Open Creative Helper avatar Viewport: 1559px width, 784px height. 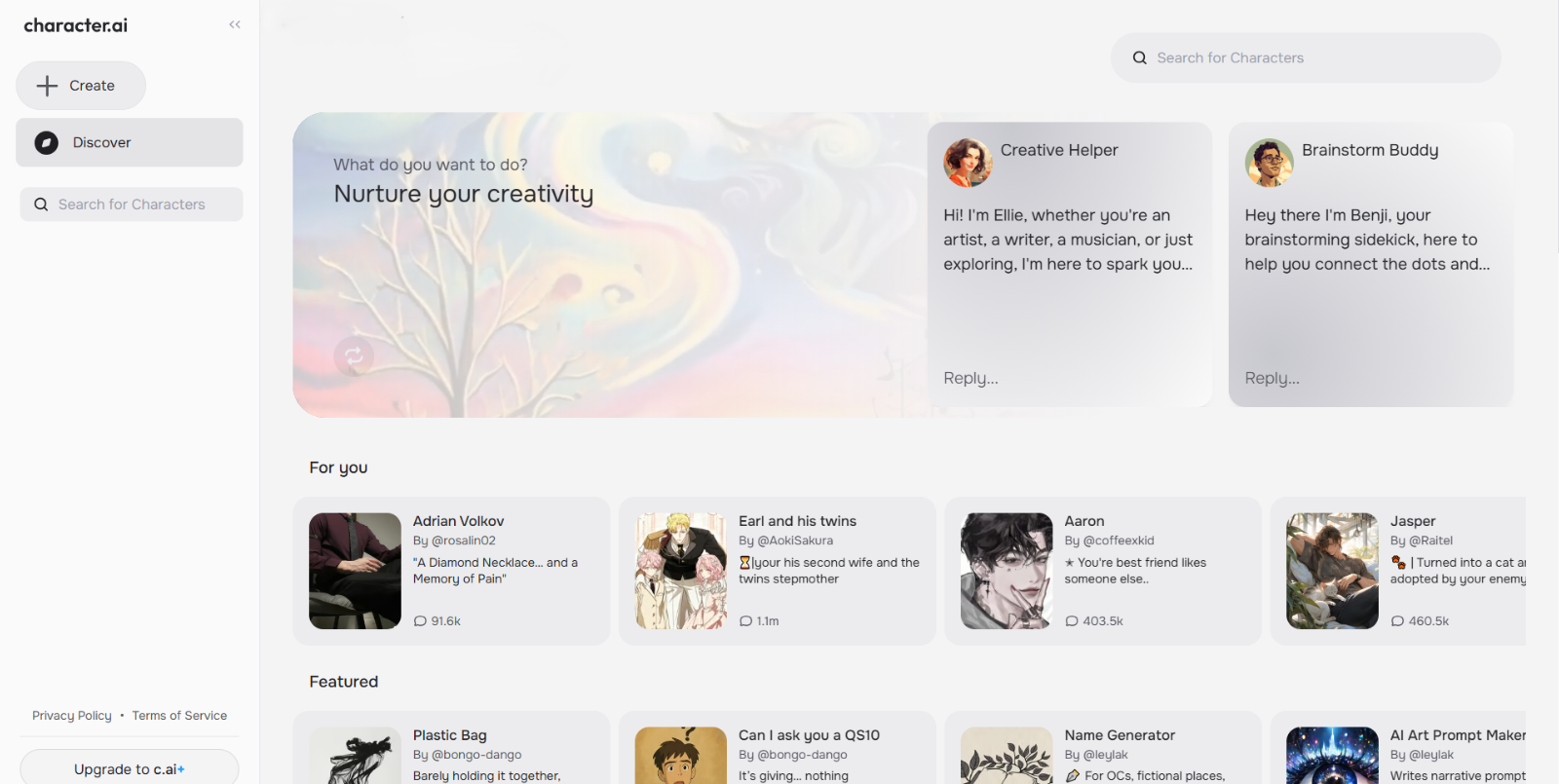point(968,162)
